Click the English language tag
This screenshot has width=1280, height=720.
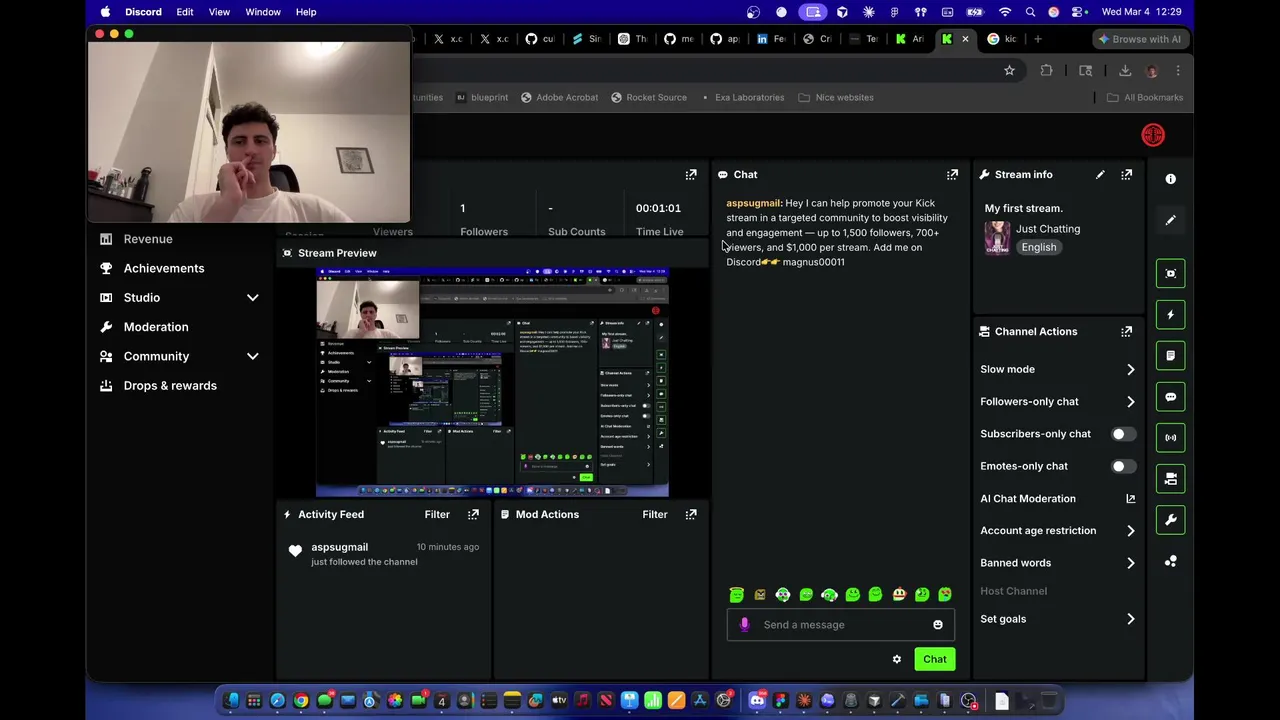coord(1039,247)
